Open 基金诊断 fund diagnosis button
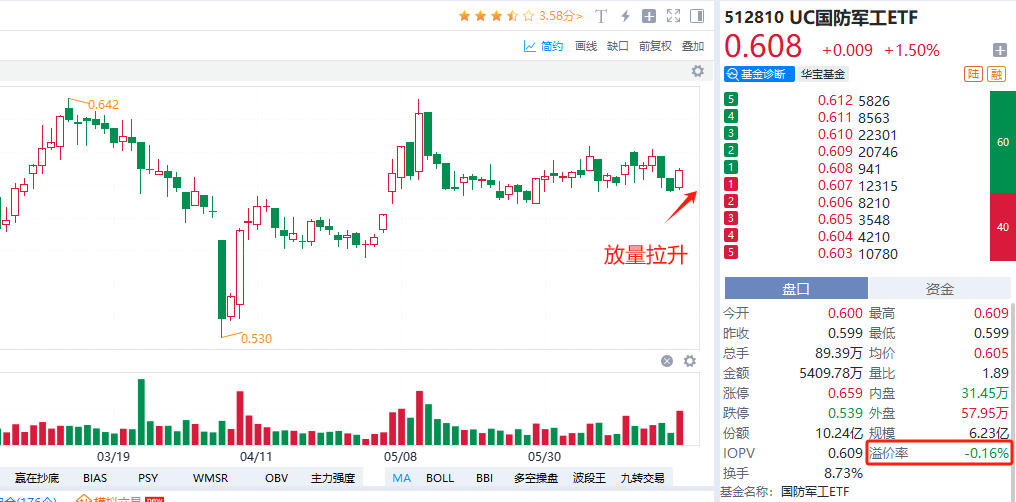1016x502 pixels. click(x=759, y=74)
